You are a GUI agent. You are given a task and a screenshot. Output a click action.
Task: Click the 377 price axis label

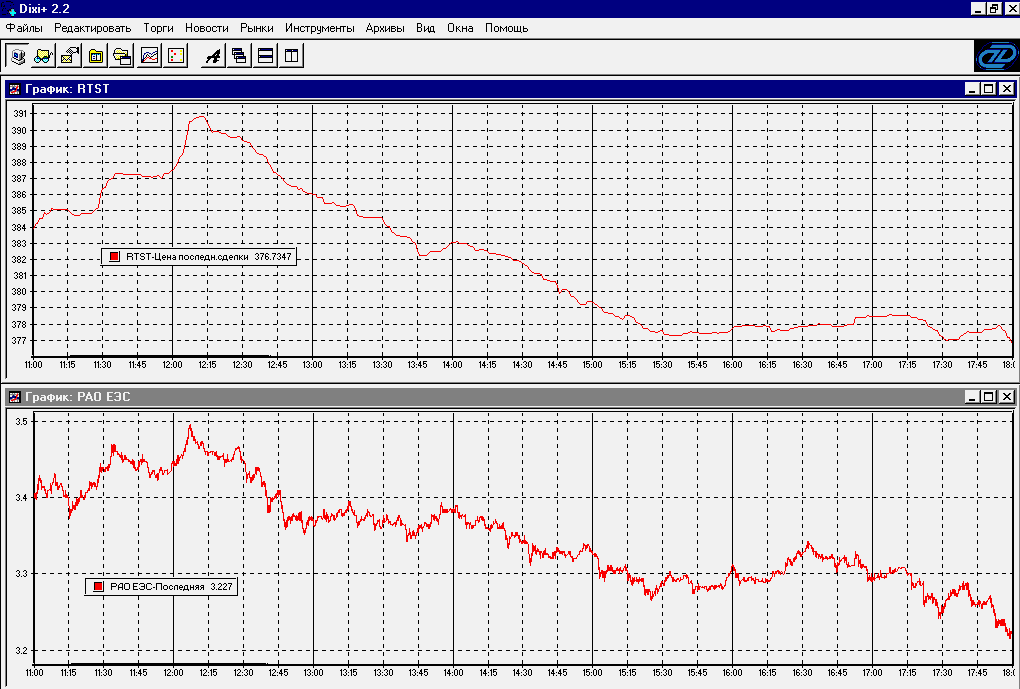click(x=20, y=340)
